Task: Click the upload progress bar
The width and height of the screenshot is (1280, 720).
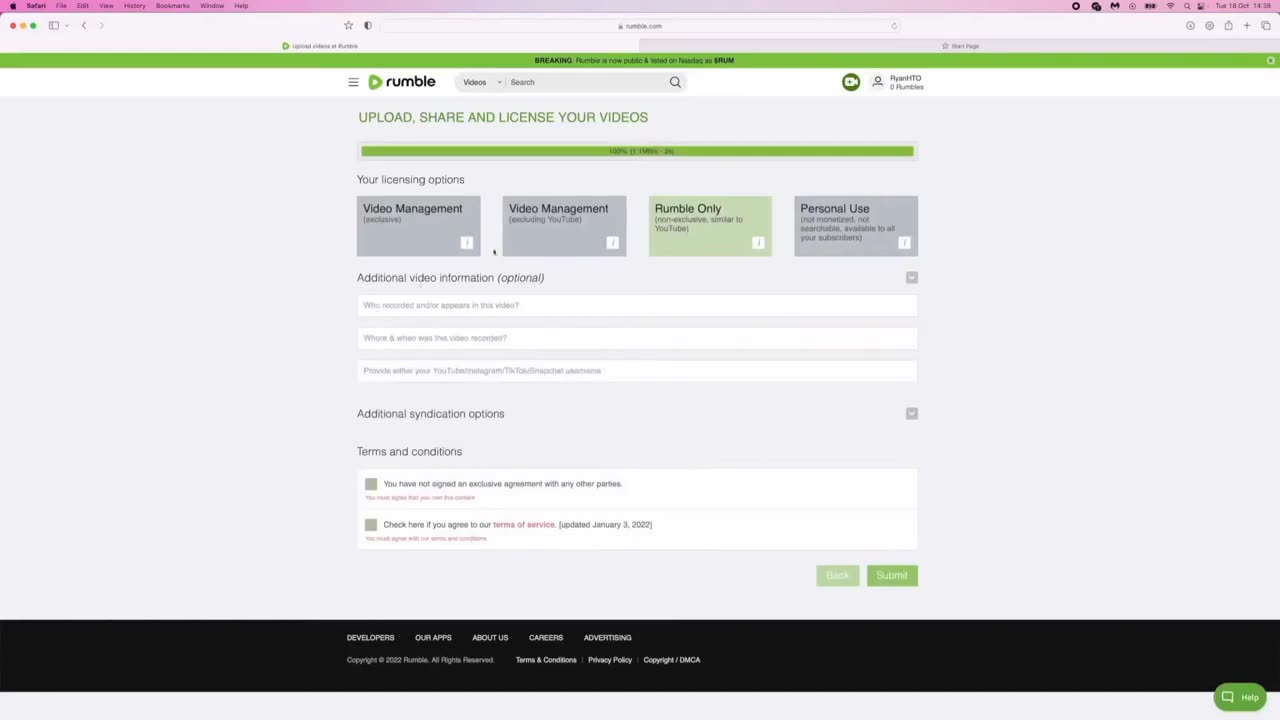Action: click(637, 151)
